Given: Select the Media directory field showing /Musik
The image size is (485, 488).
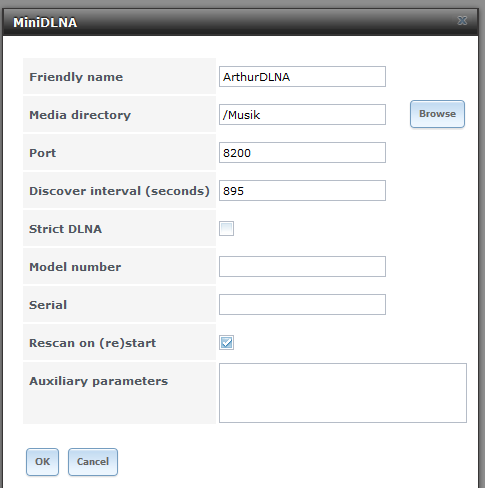Looking at the screenshot, I should pos(302,115).
